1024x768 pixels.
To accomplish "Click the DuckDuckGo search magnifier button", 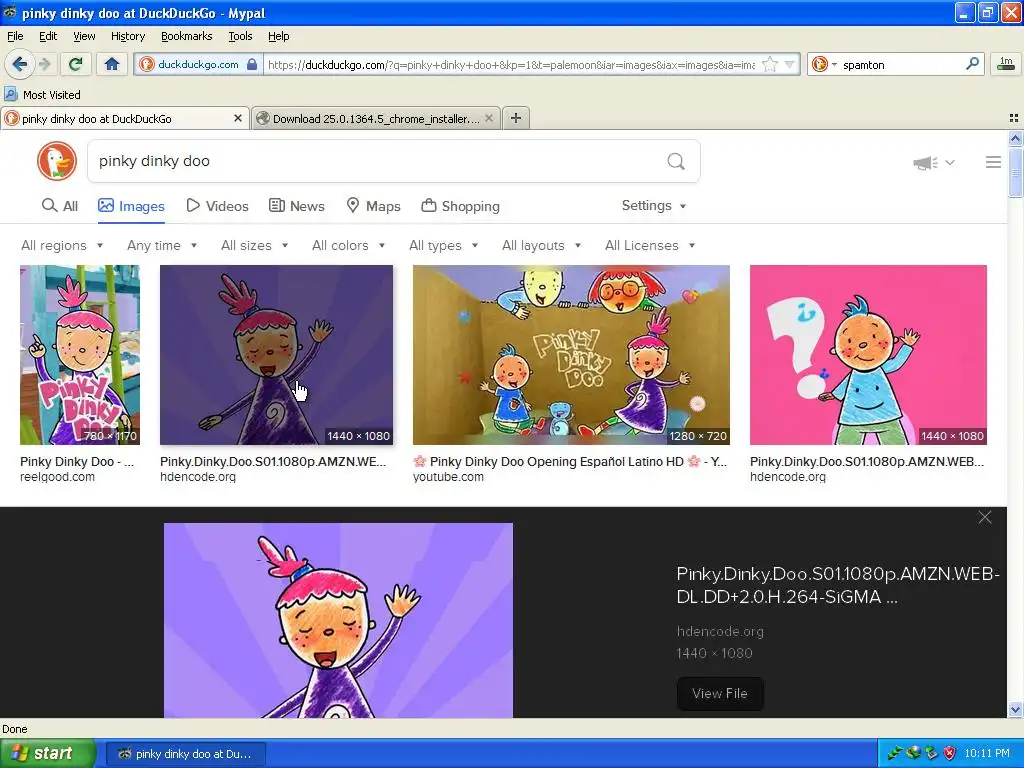I will (x=676, y=161).
